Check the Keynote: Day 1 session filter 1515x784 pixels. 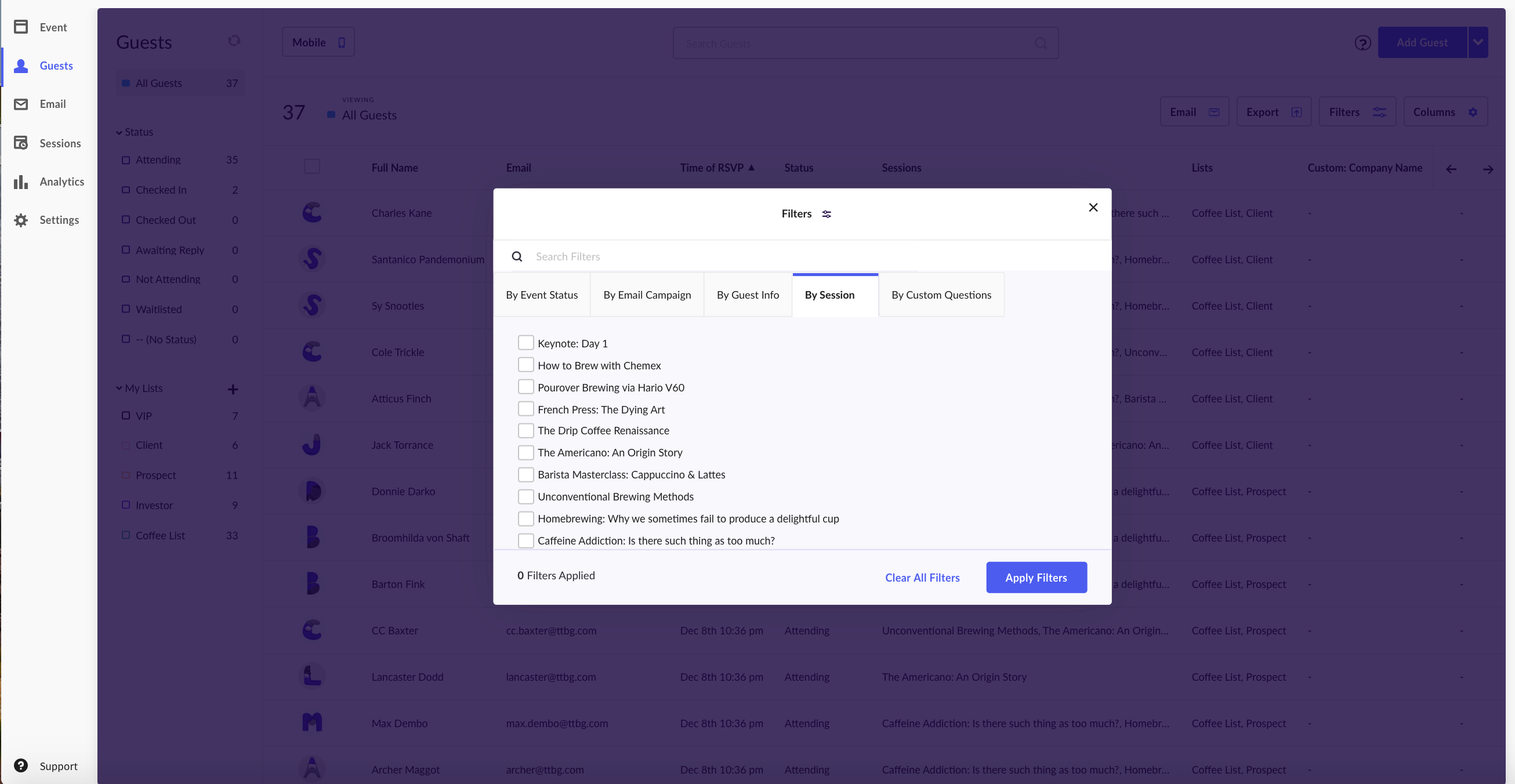pos(525,342)
